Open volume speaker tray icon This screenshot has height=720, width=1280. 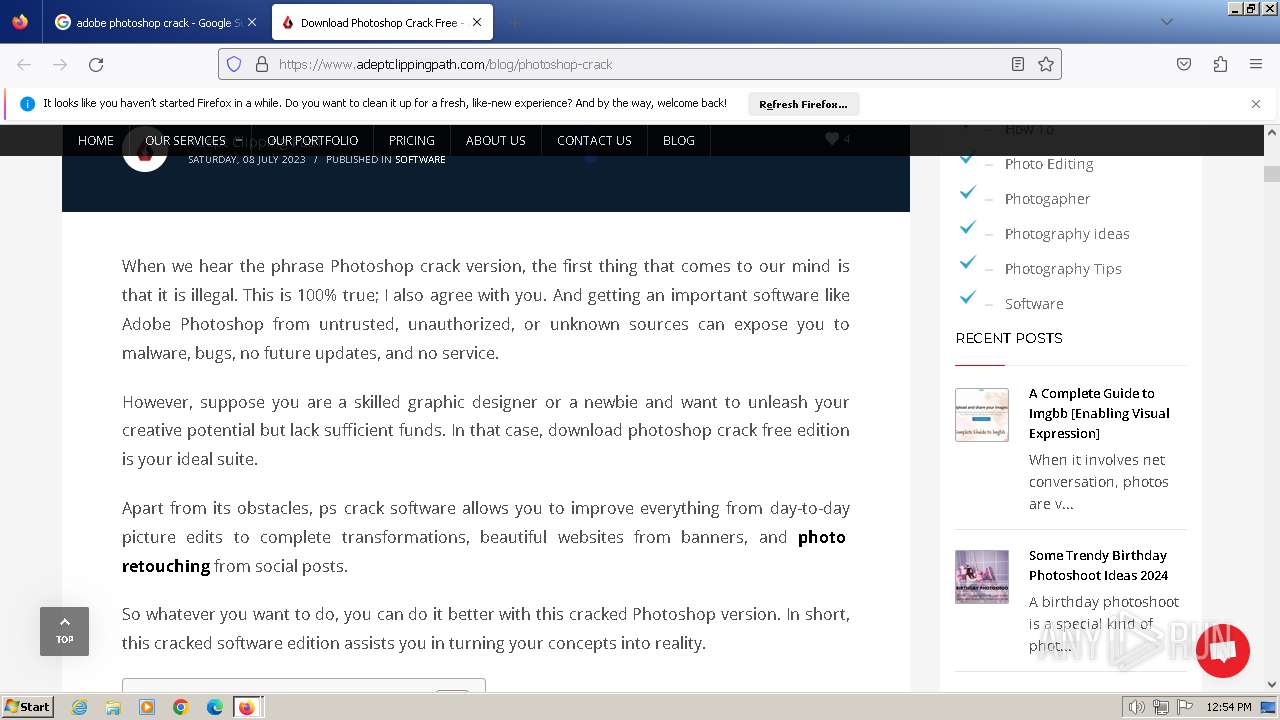(x=1137, y=707)
